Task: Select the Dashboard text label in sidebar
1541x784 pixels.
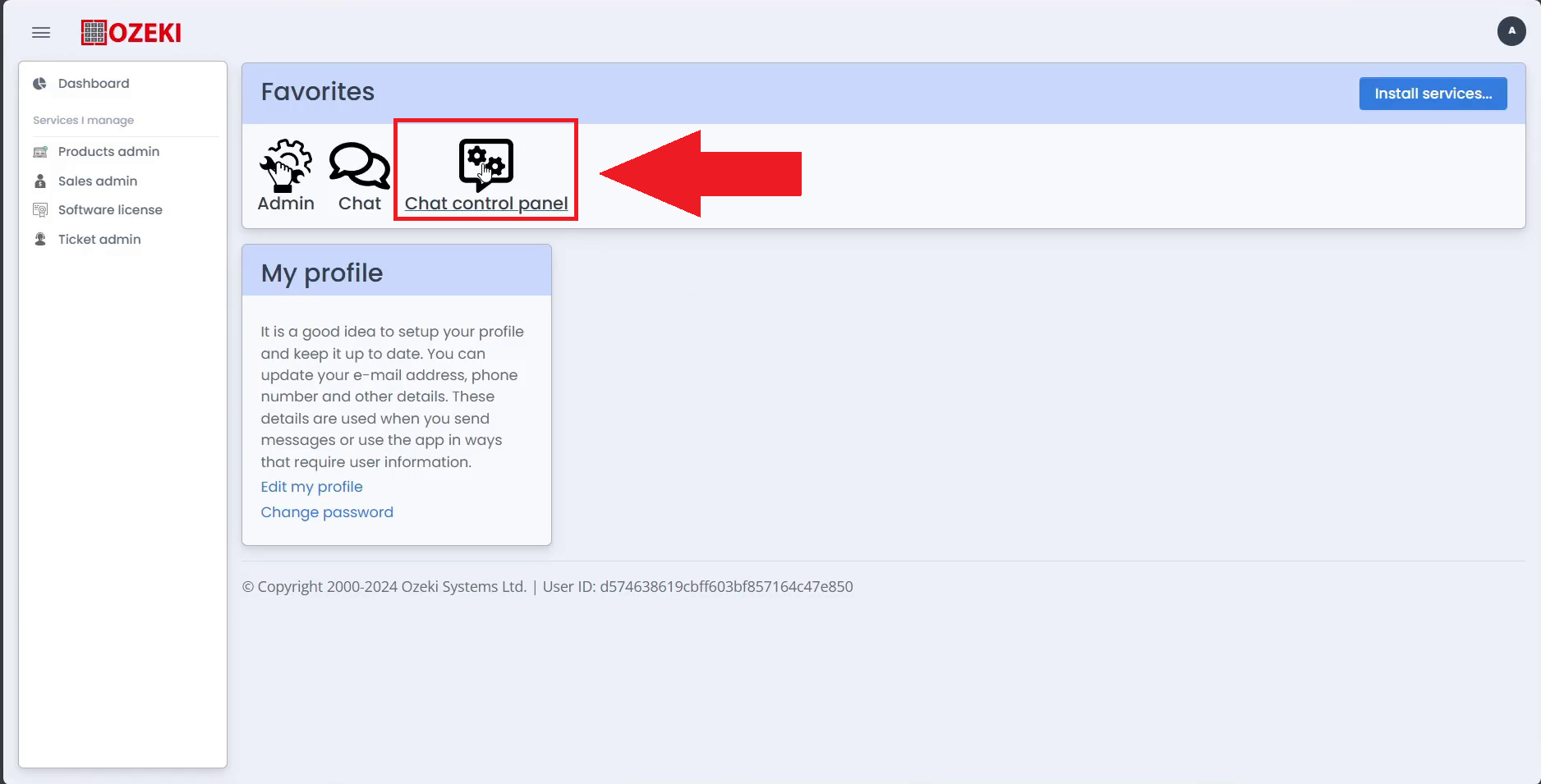Action: pos(94,84)
